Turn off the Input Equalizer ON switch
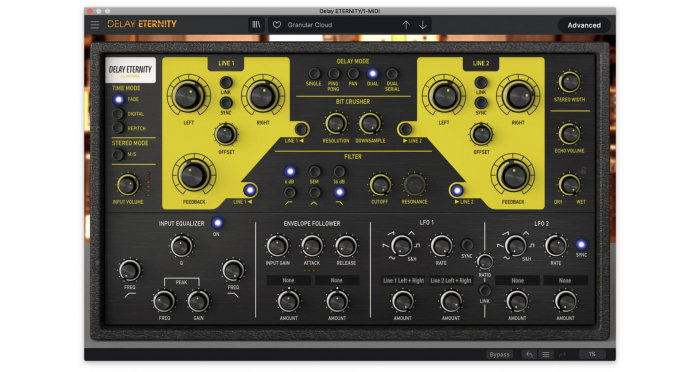 217,223
